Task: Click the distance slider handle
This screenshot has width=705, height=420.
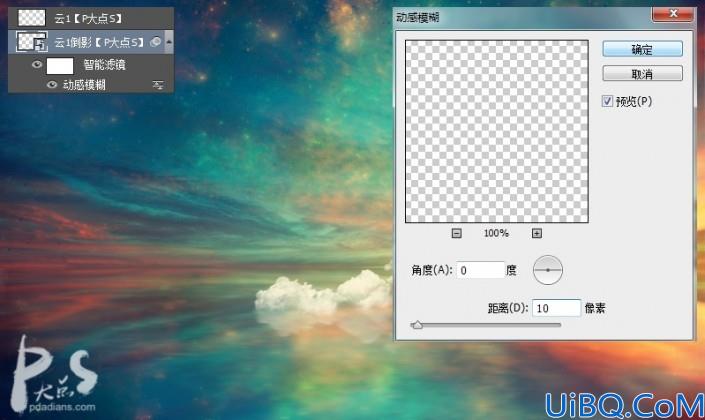Action: point(417,325)
